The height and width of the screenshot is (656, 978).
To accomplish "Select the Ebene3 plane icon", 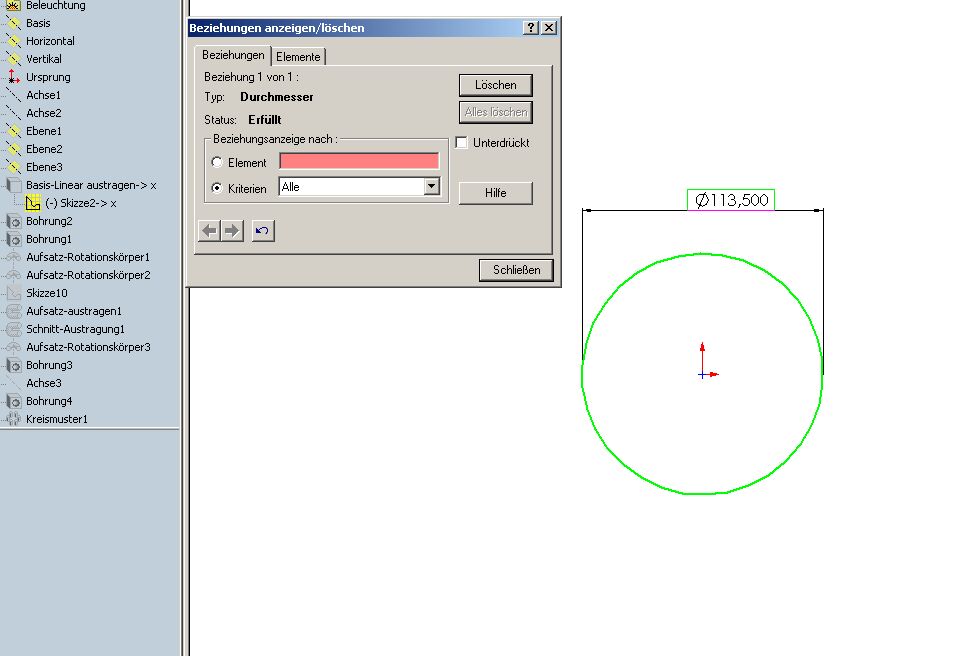I will [12, 167].
